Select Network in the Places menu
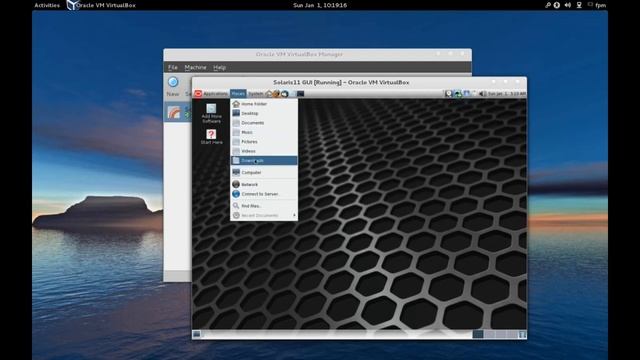Screen dimensions: 640x360 pos(264,184)
